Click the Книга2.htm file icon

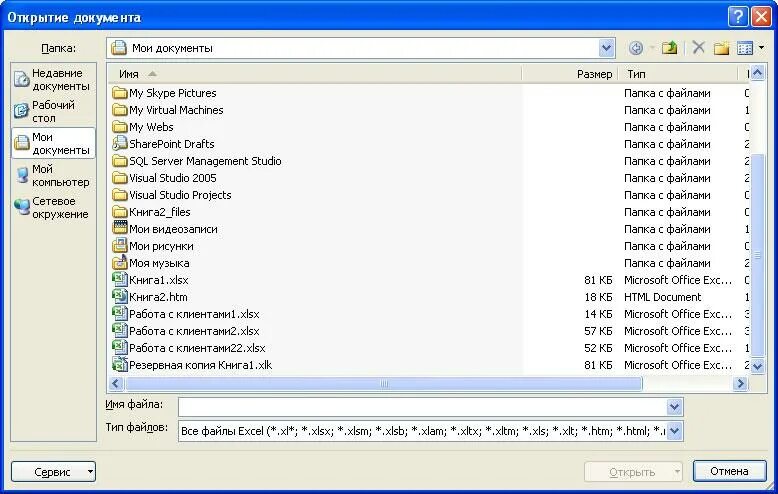120,297
